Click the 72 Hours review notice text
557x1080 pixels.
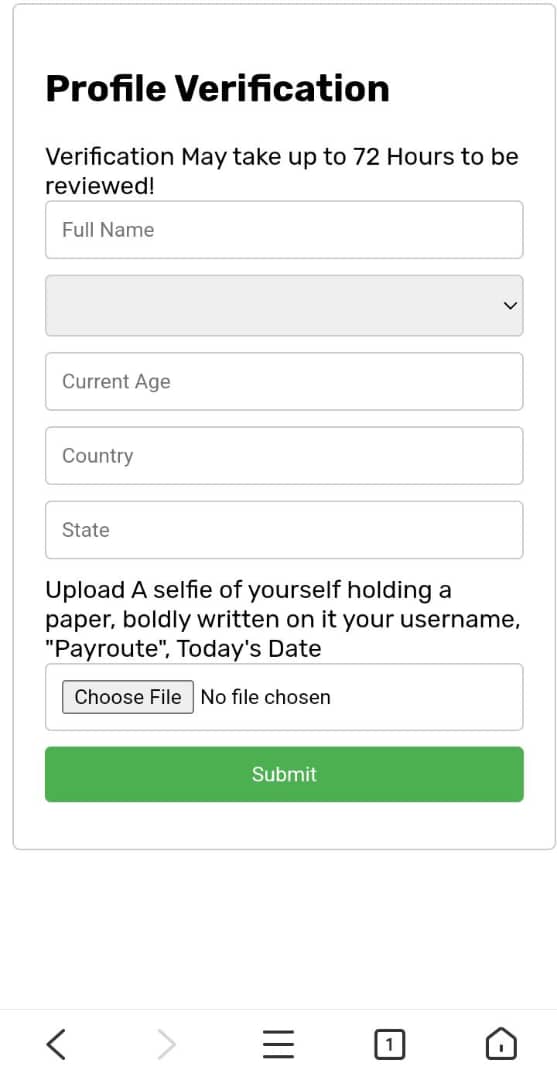pos(282,171)
